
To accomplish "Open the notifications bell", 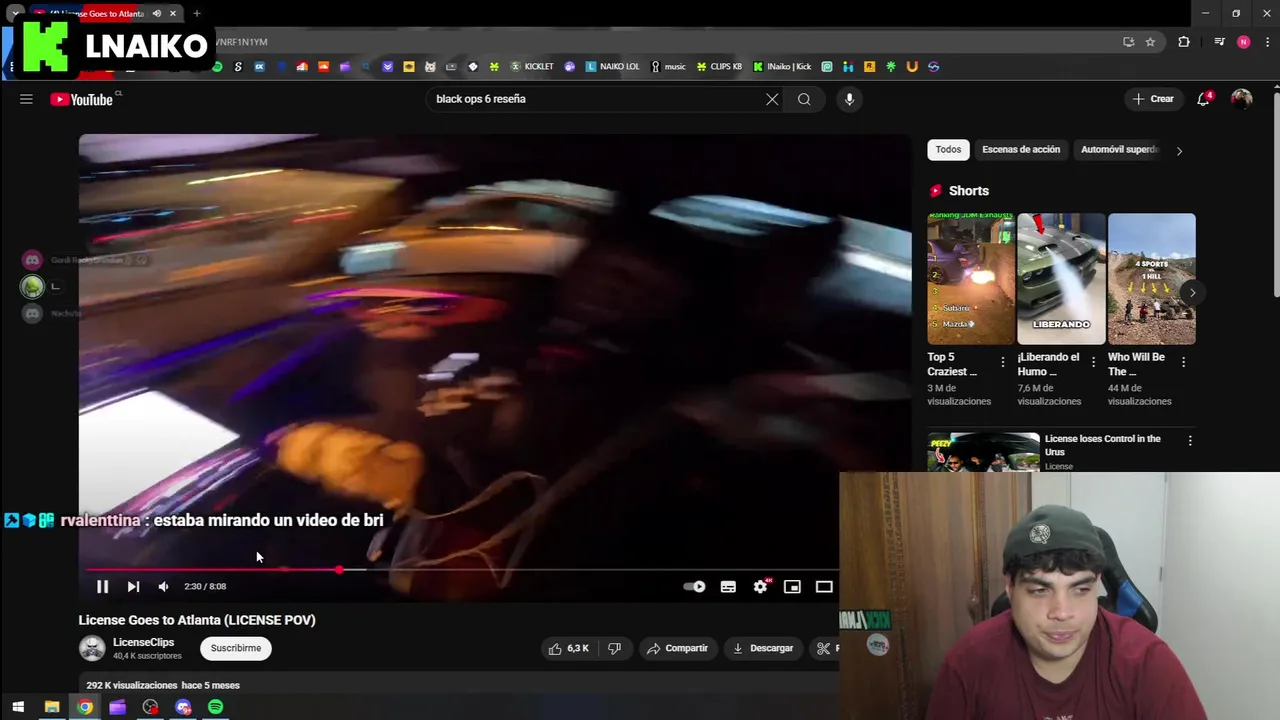I will click(1204, 99).
